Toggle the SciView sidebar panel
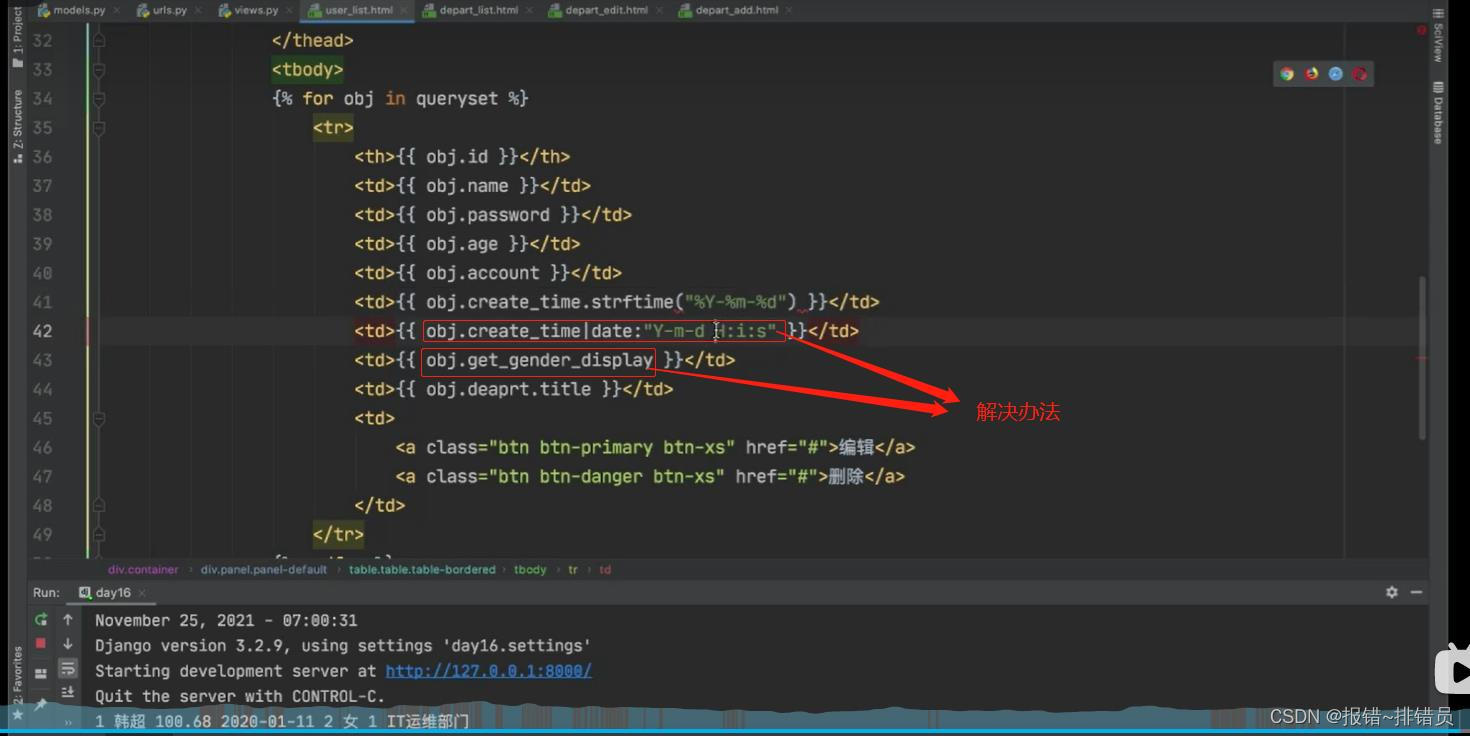This screenshot has width=1470, height=736. (1437, 44)
